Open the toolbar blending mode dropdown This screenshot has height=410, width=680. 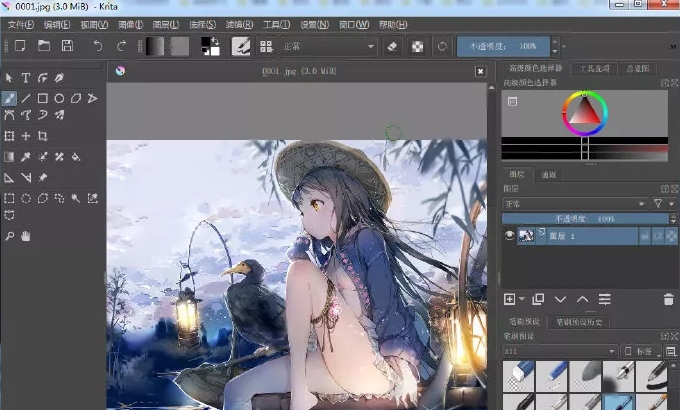tap(329, 46)
